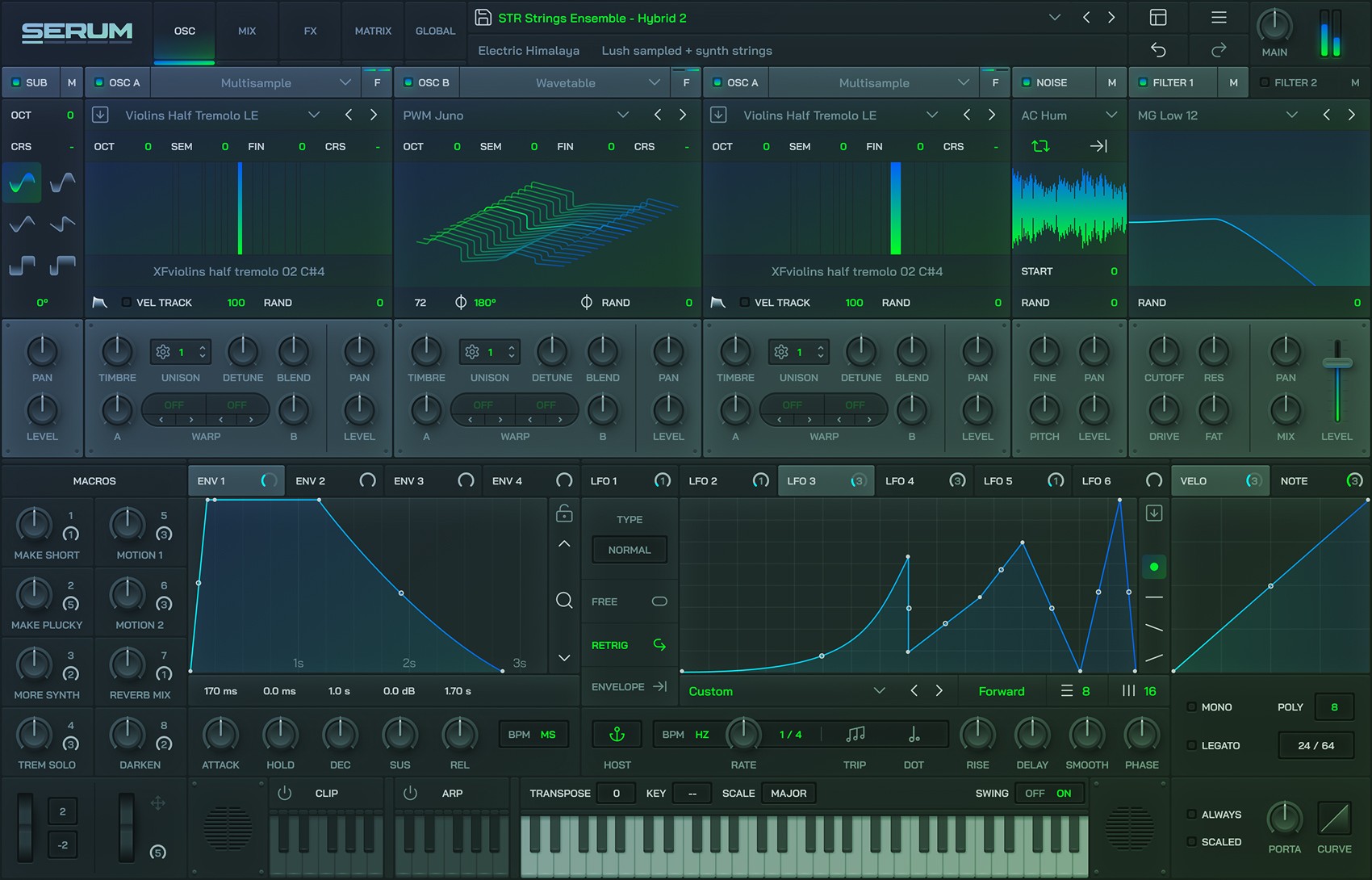Viewport: 1372px width, 880px height.
Task: Click the redo arrow icon
Action: (1219, 50)
